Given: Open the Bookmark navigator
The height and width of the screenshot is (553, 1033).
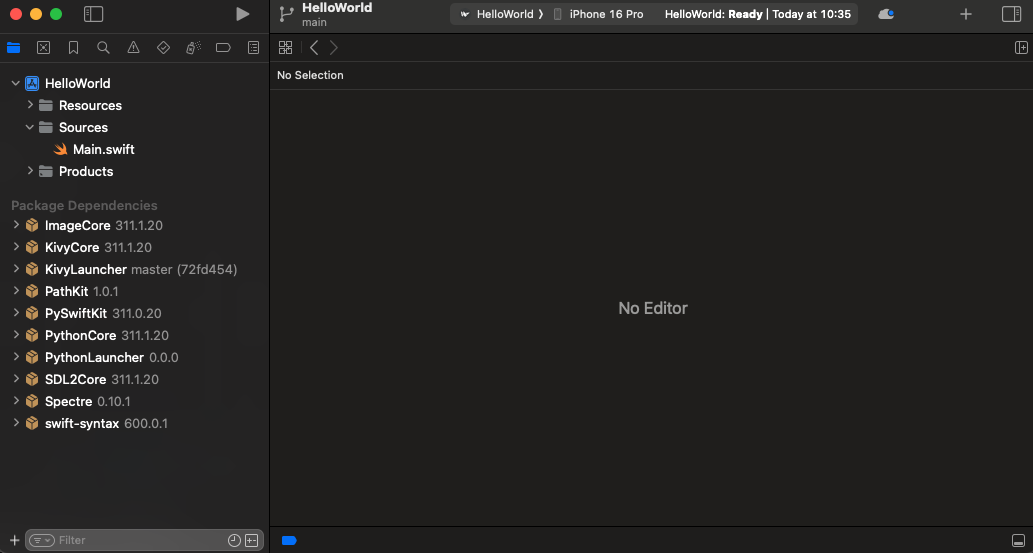Looking at the screenshot, I should click(73, 47).
